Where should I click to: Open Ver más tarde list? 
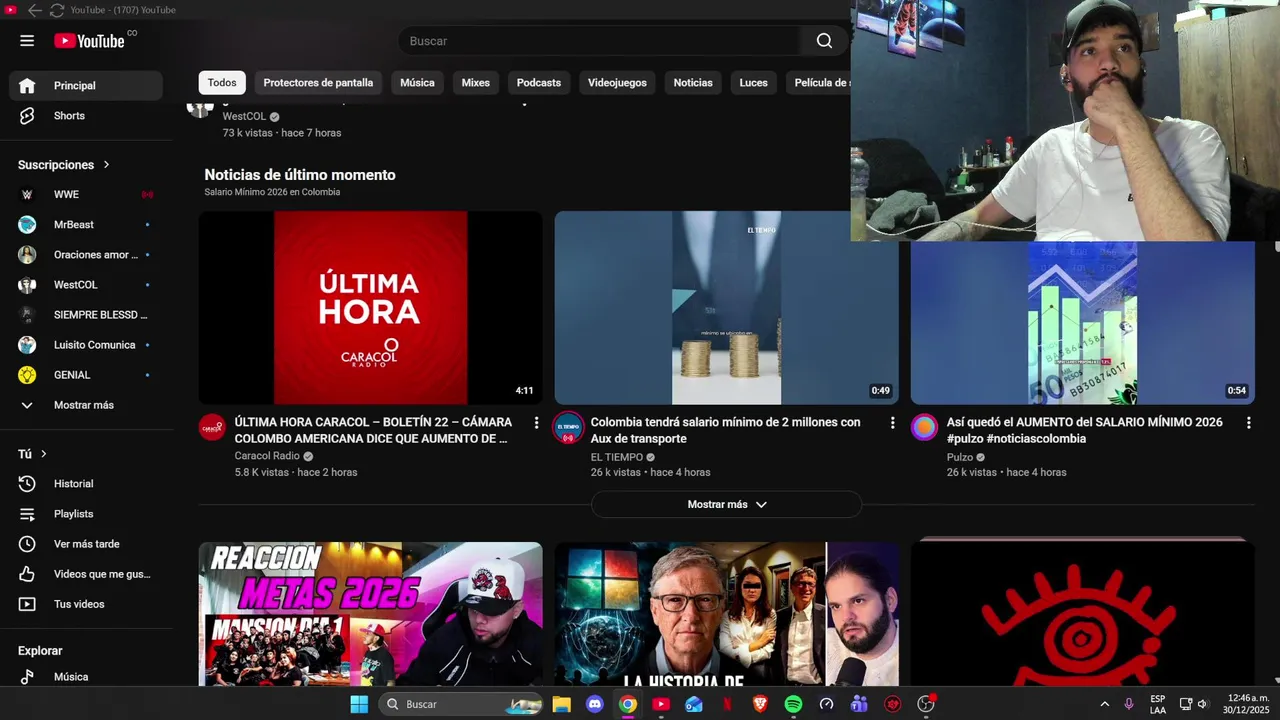[86, 544]
